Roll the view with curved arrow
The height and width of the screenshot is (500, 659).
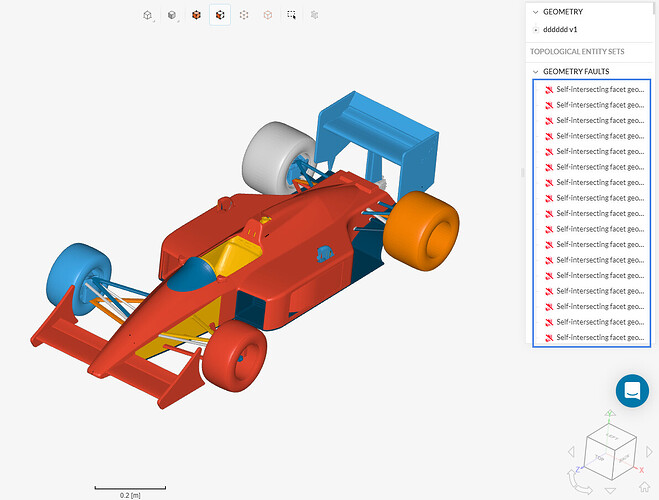tap(579, 483)
